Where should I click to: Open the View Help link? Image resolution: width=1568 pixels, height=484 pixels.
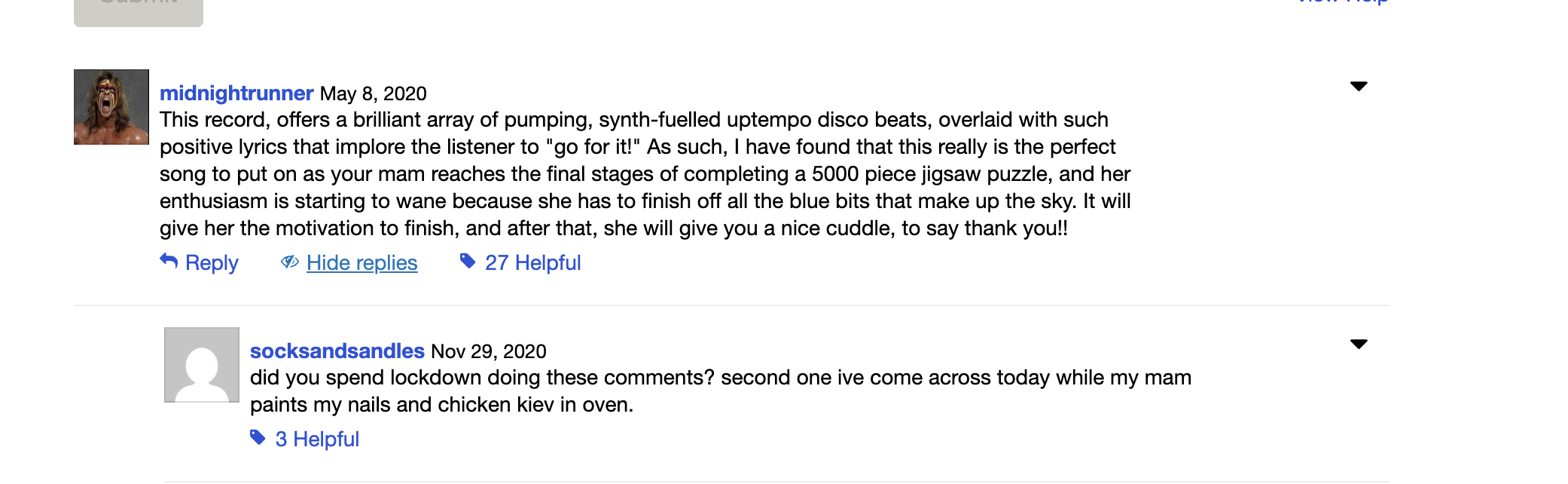tap(1344, 3)
